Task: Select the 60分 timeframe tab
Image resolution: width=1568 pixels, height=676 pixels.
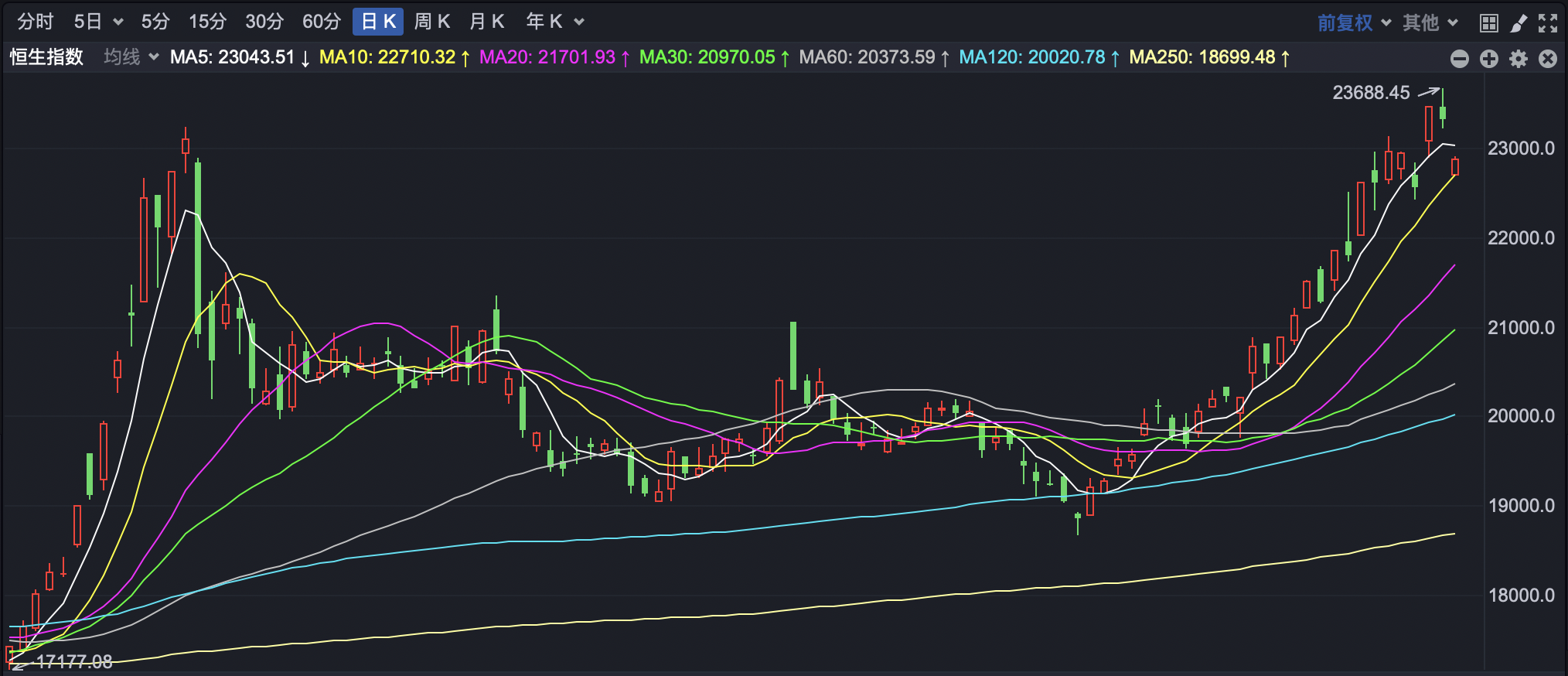Action: (321, 22)
